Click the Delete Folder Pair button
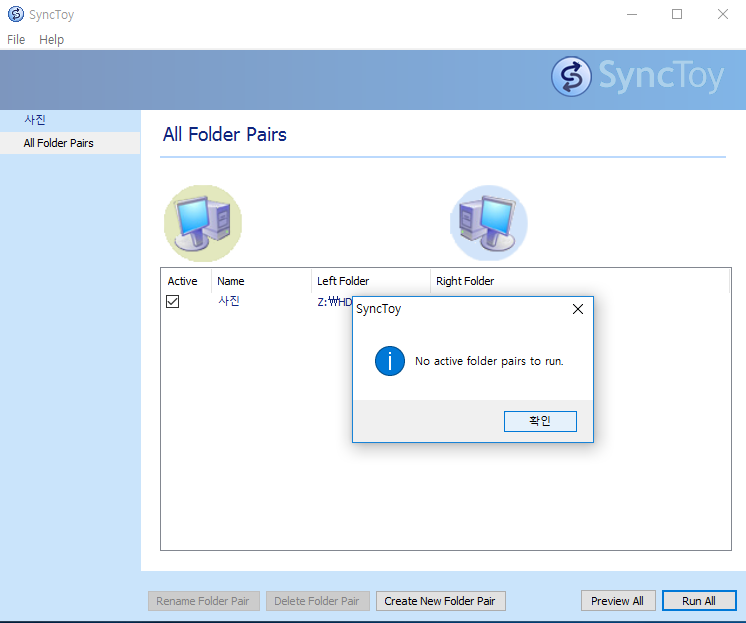746x623 pixels. click(x=317, y=601)
